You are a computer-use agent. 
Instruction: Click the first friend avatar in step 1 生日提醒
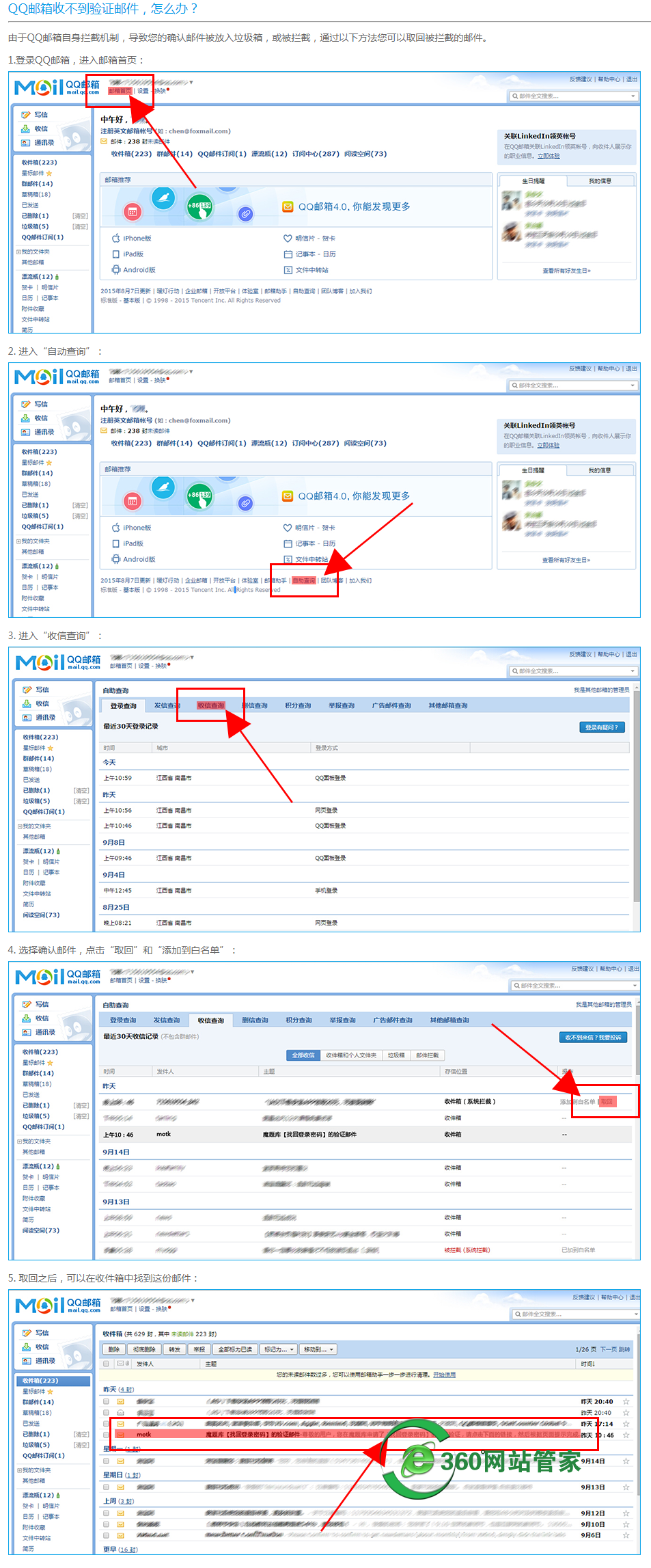512,201
